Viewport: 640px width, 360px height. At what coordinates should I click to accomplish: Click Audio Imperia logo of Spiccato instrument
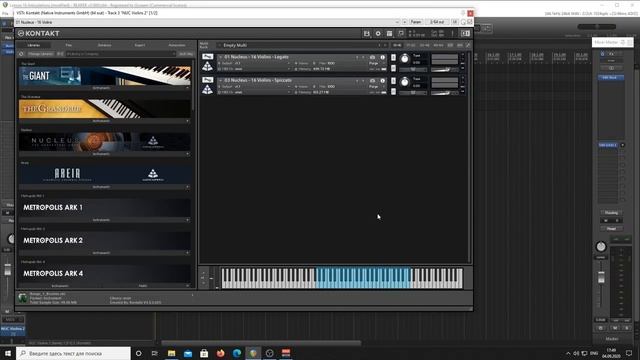207,89
